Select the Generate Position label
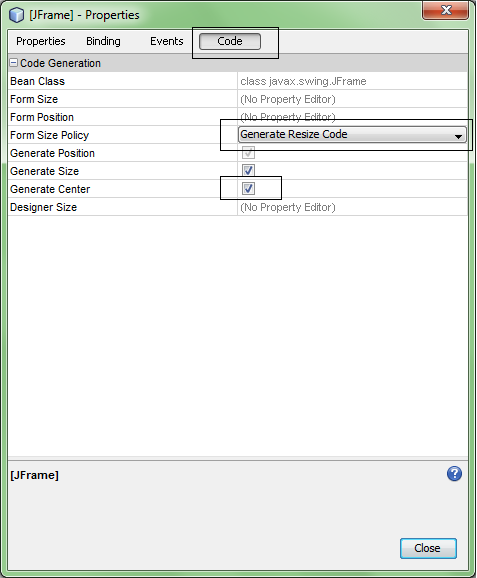 click(52, 153)
